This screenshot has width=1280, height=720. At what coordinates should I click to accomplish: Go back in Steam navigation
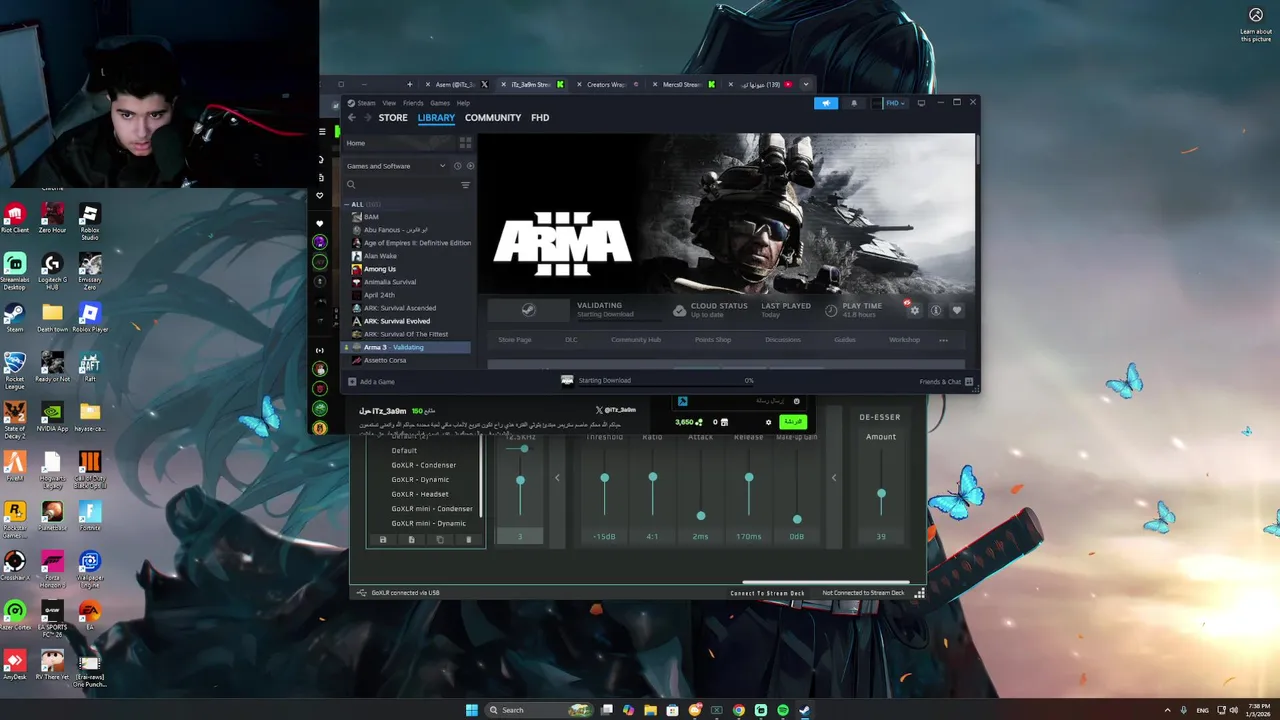(x=351, y=118)
